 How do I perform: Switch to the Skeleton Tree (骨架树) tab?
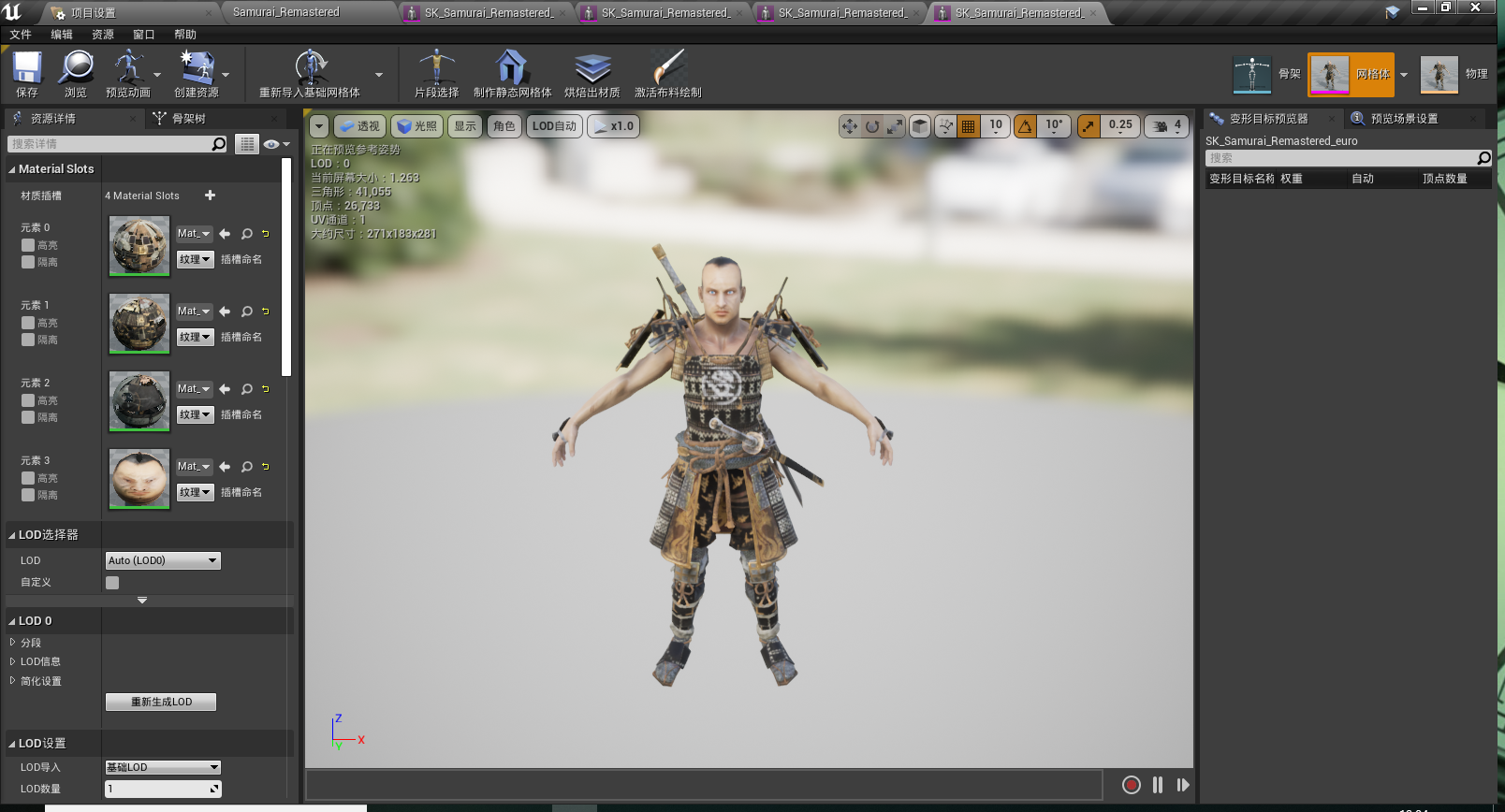[x=188, y=119]
